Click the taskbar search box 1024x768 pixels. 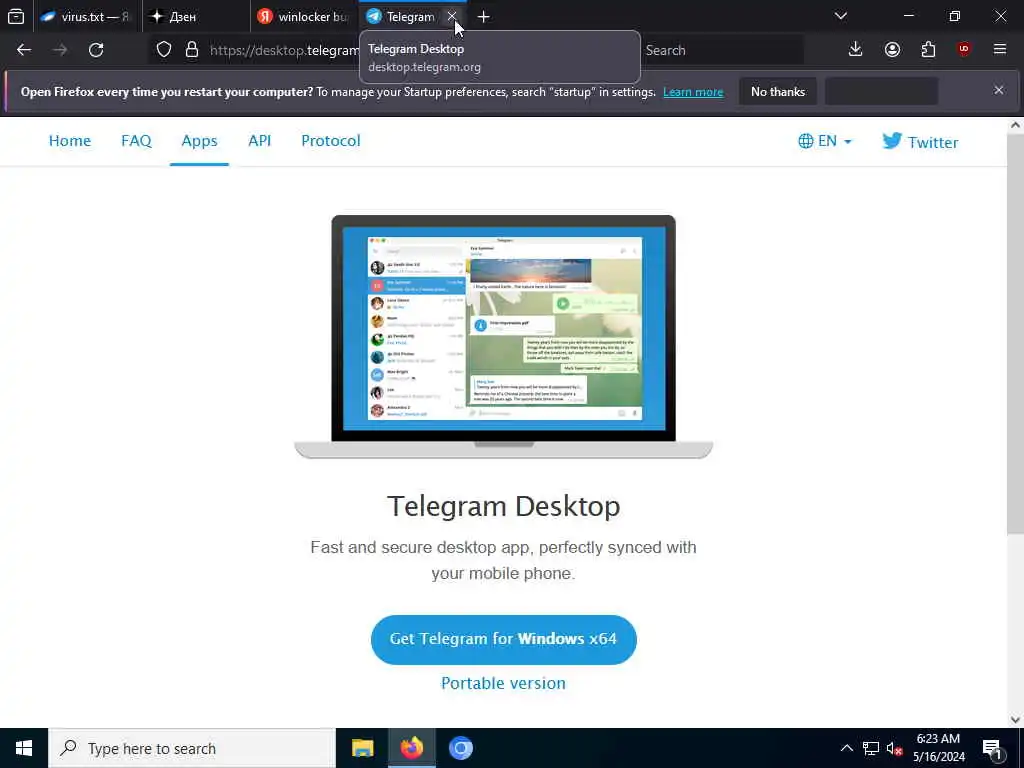click(191, 748)
